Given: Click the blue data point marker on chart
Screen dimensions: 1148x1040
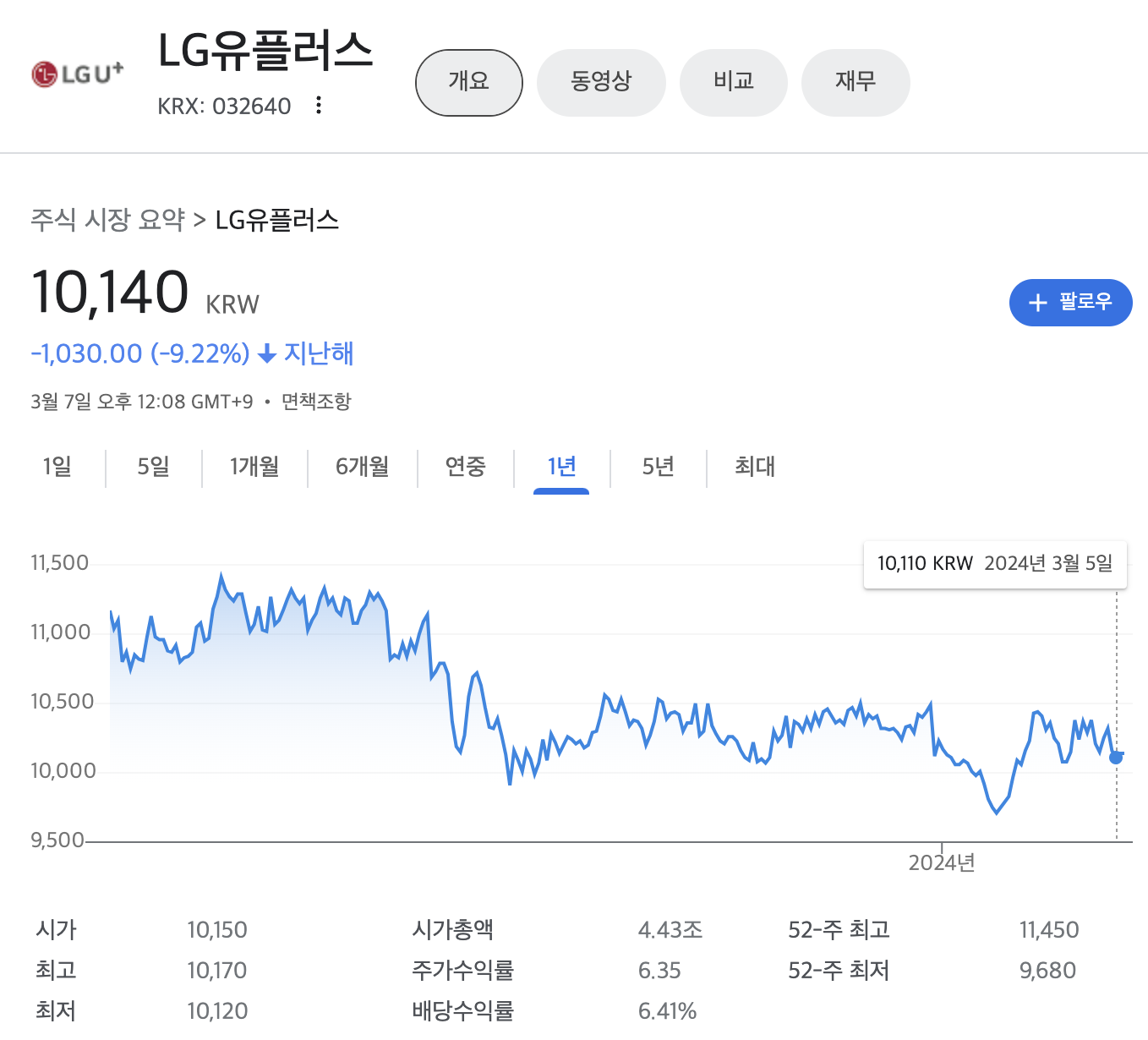Looking at the screenshot, I should 1116,757.
